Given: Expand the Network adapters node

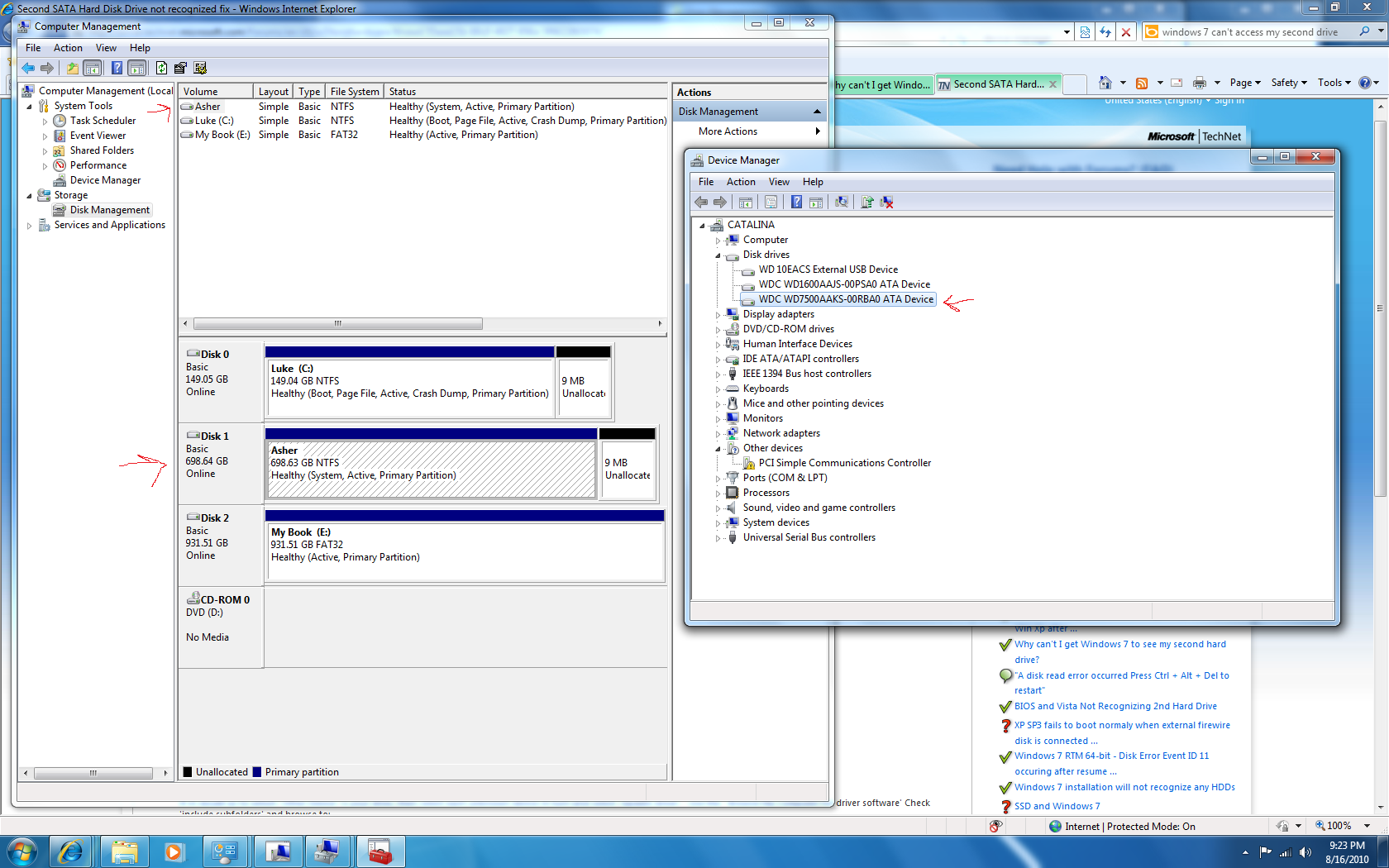Looking at the screenshot, I should (718, 434).
